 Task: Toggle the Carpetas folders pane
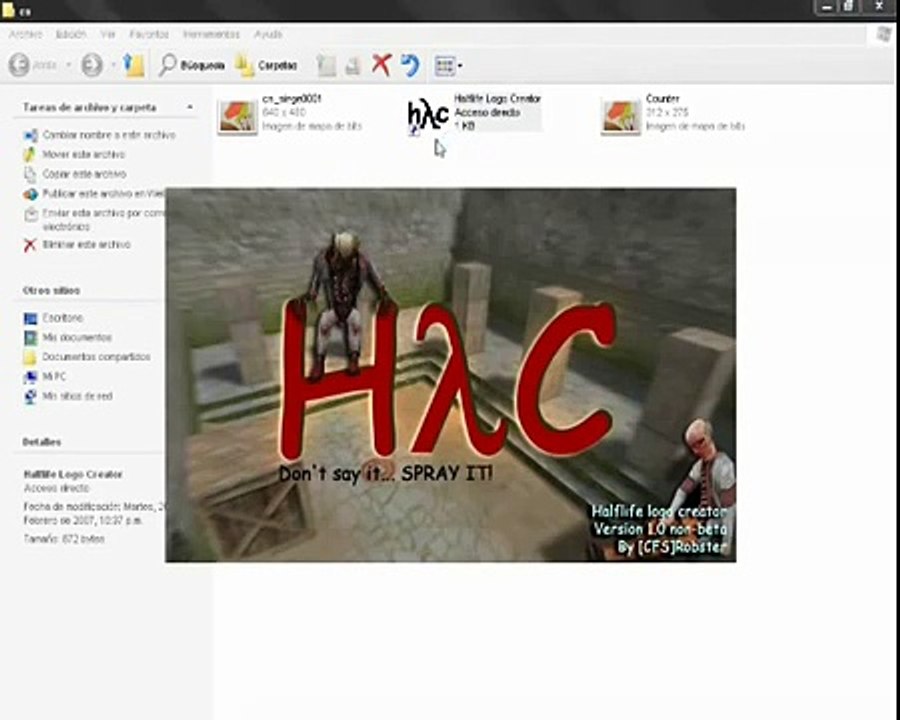[266, 65]
